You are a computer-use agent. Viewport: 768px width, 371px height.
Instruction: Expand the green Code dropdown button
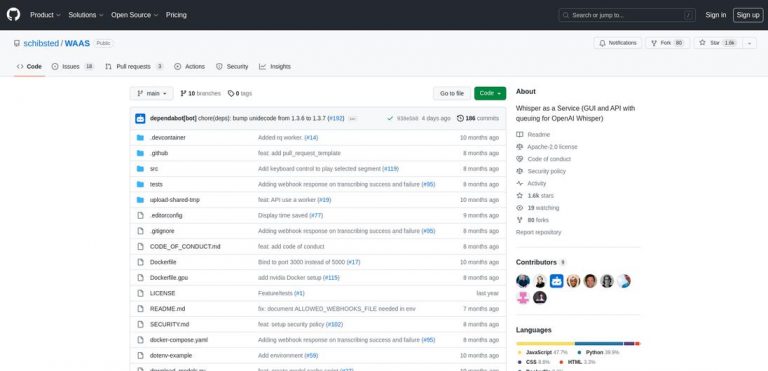coord(490,93)
